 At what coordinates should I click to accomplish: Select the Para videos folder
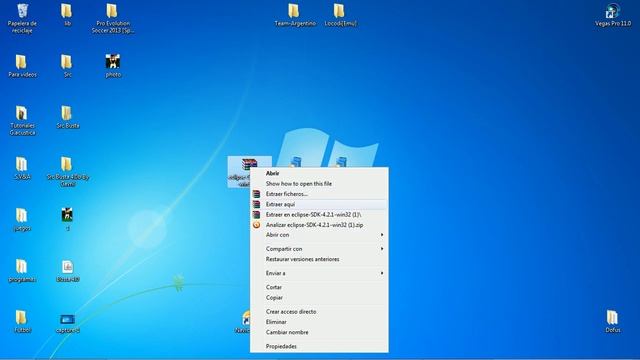pos(22,66)
